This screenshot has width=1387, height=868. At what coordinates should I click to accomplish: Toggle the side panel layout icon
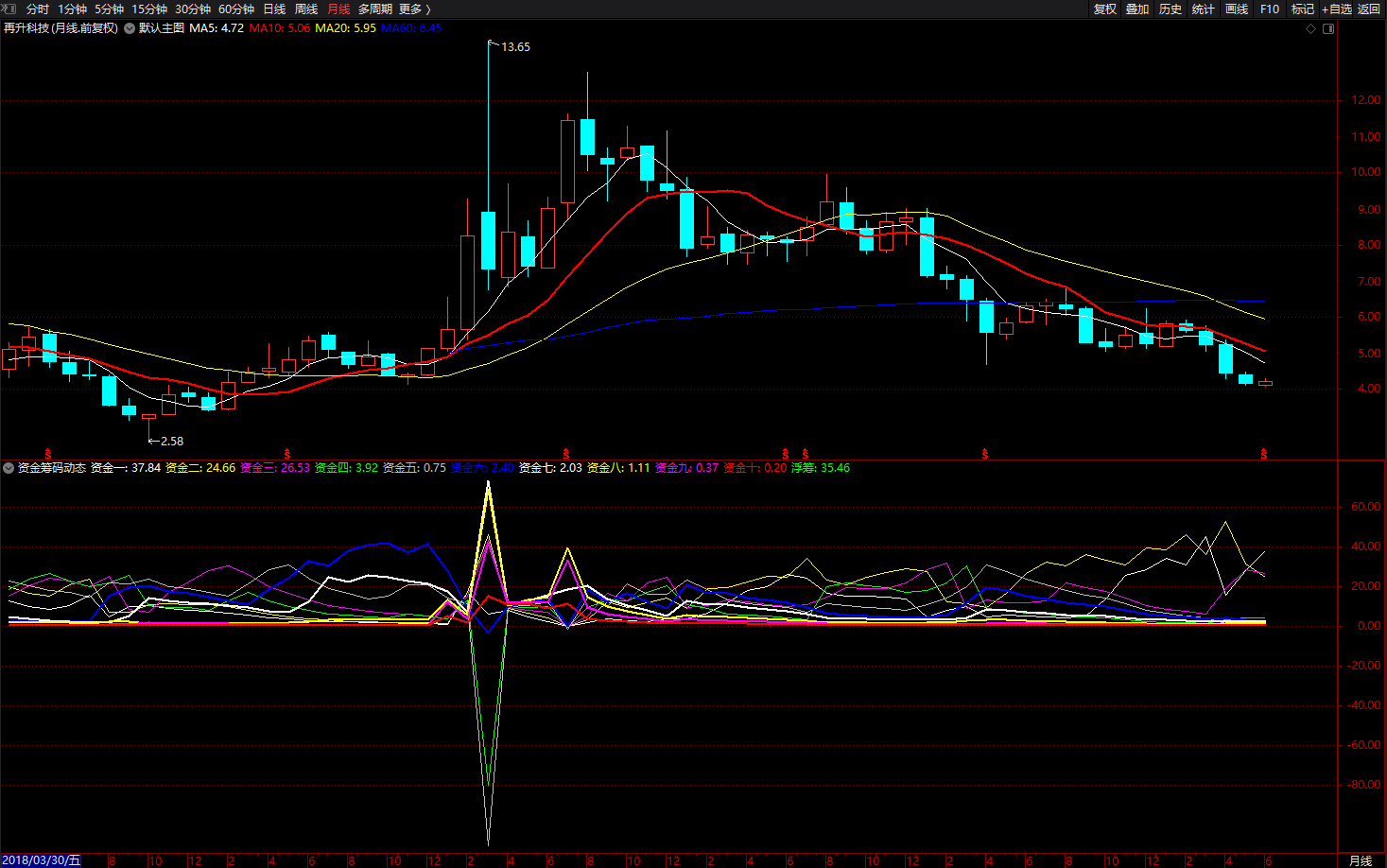tap(1328, 28)
